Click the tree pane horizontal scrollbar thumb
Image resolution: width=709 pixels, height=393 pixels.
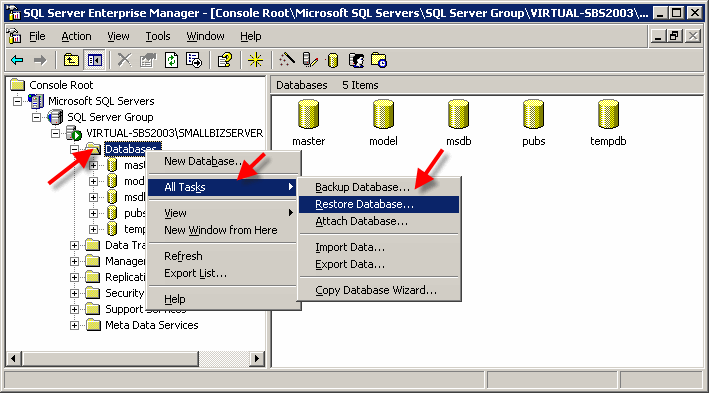109,359
